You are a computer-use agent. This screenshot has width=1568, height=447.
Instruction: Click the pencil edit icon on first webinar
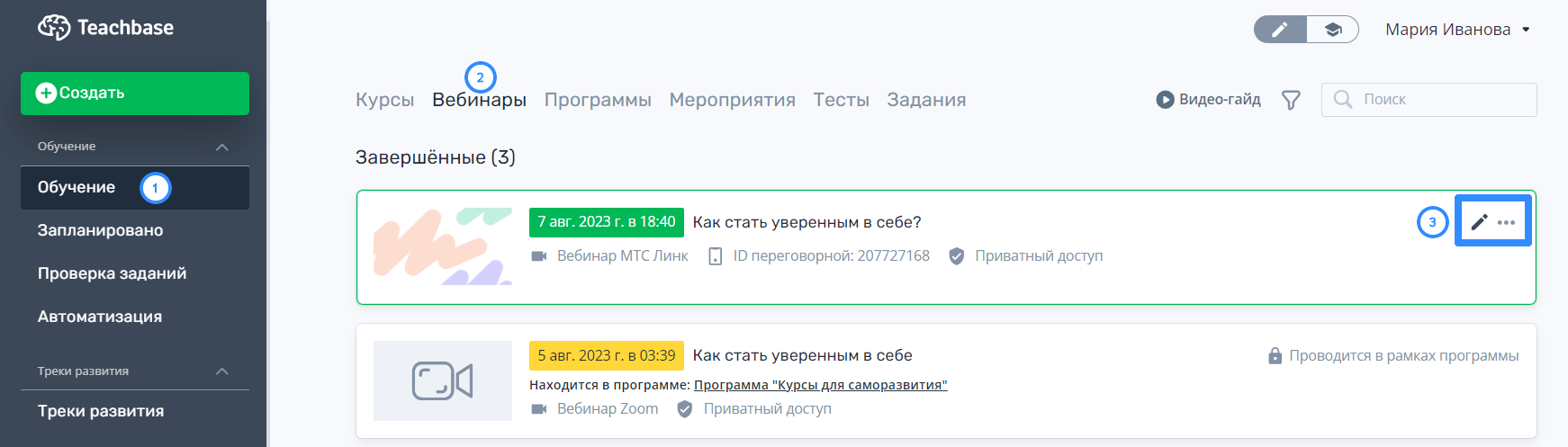tap(1479, 222)
